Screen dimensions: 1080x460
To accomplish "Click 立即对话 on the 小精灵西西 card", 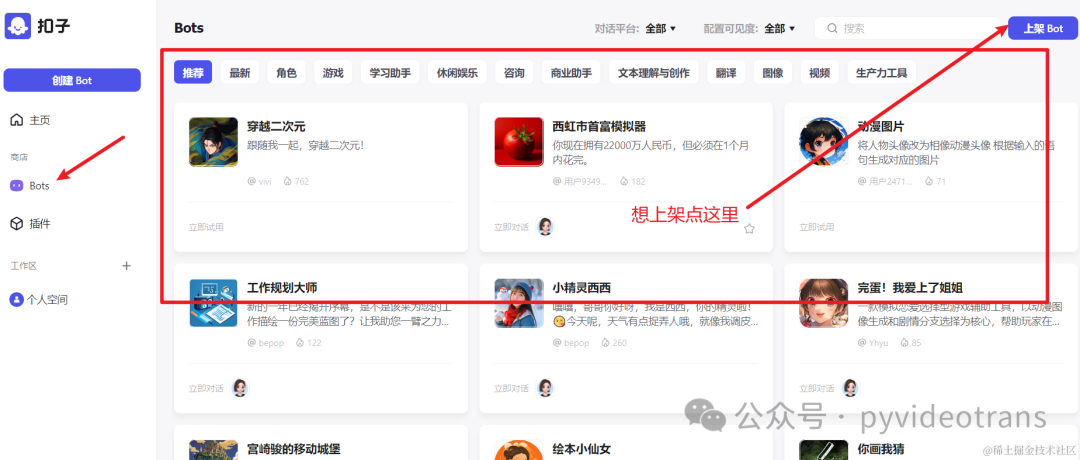I will [x=512, y=388].
